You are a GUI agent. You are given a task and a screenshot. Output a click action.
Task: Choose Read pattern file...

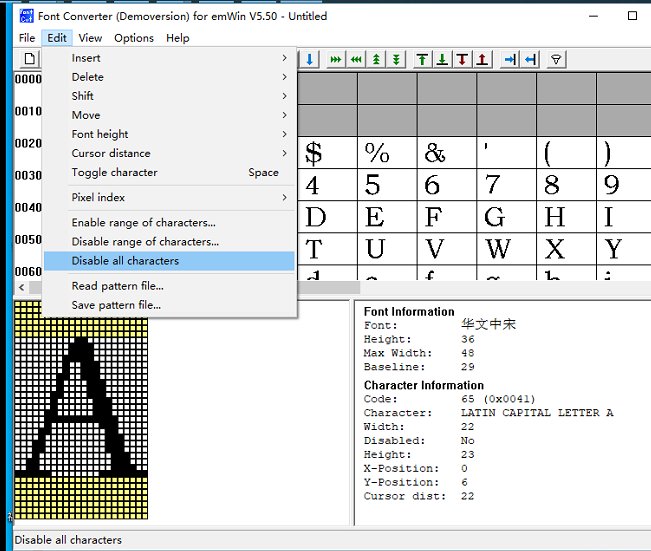169,286
